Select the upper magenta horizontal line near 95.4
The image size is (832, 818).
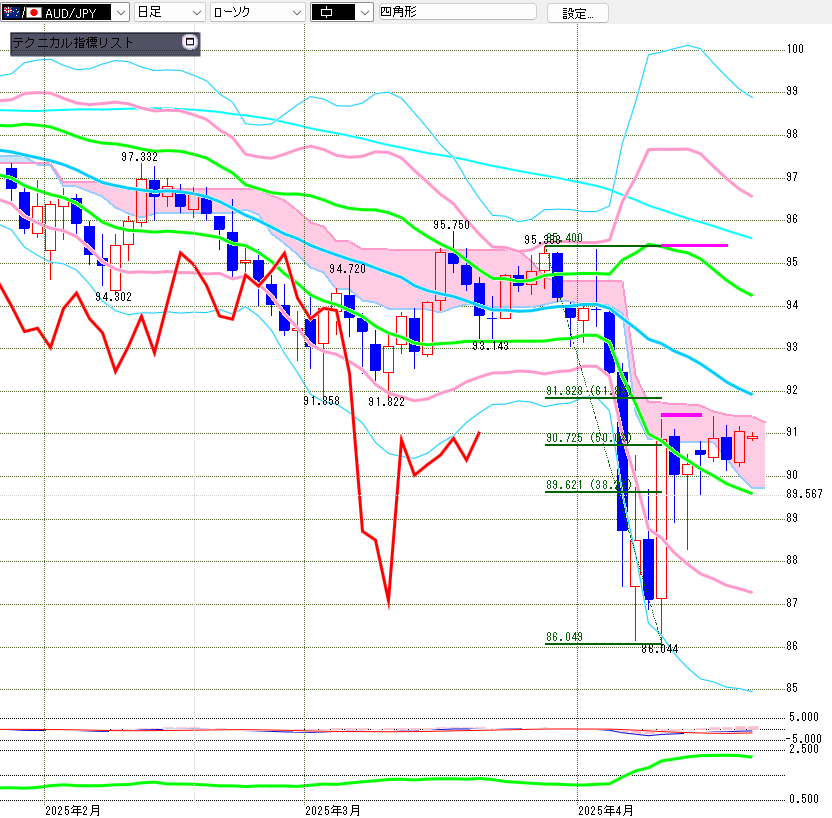coord(694,246)
